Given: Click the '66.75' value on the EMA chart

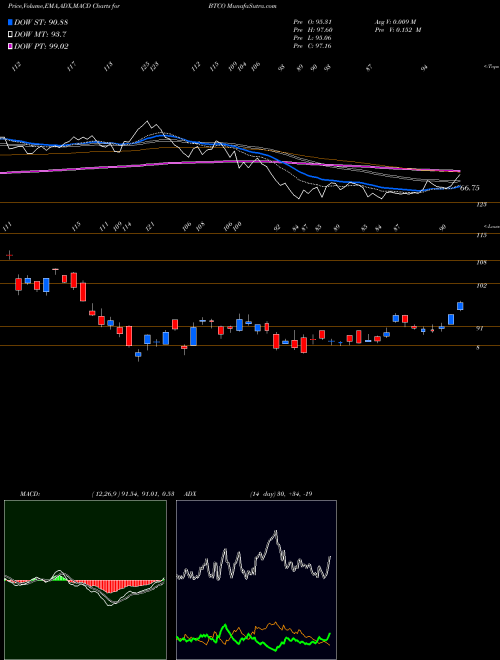Looking at the screenshot, I should tap(470, 188).
